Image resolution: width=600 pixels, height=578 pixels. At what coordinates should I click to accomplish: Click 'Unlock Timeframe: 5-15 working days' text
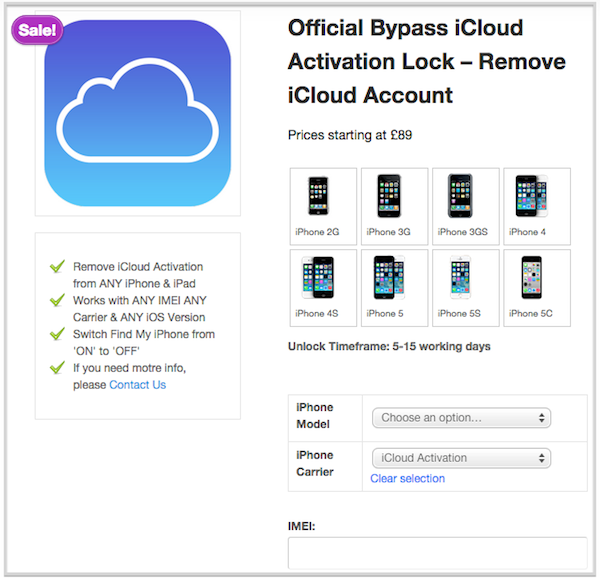(389, 347)
